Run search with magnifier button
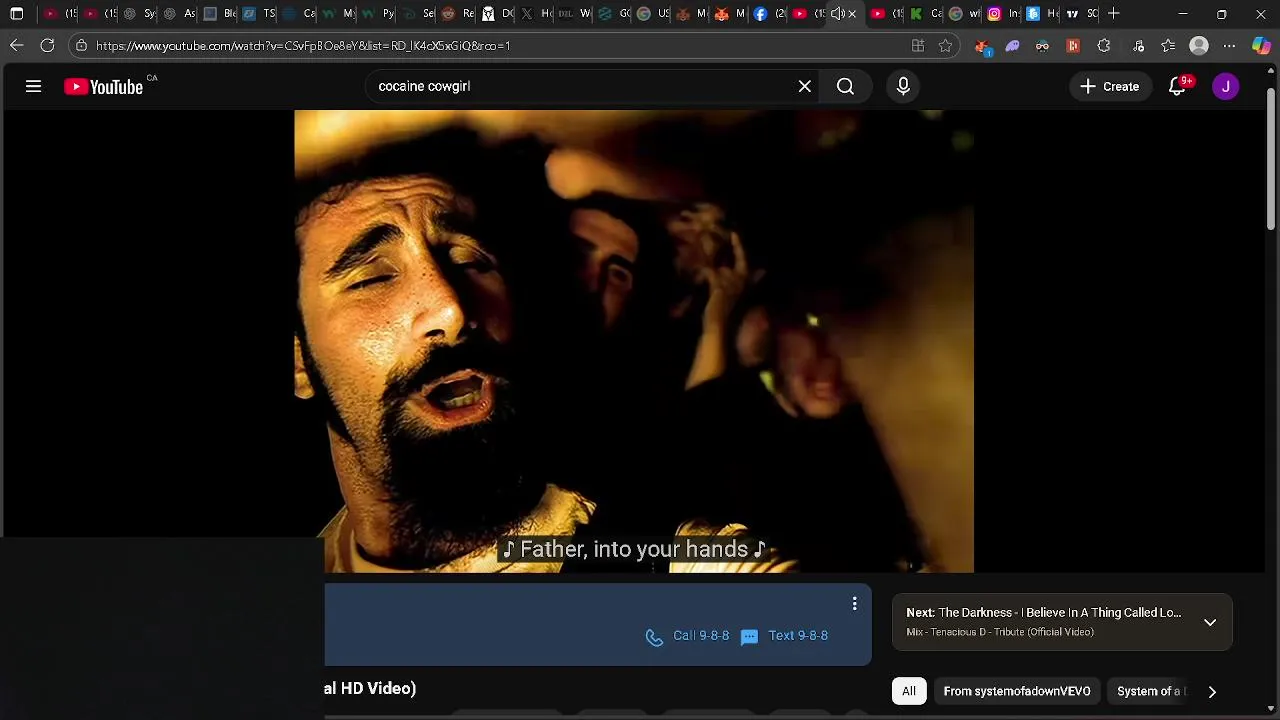The width and height of the screenshot is (1280, 720). (x=845, y=86)
